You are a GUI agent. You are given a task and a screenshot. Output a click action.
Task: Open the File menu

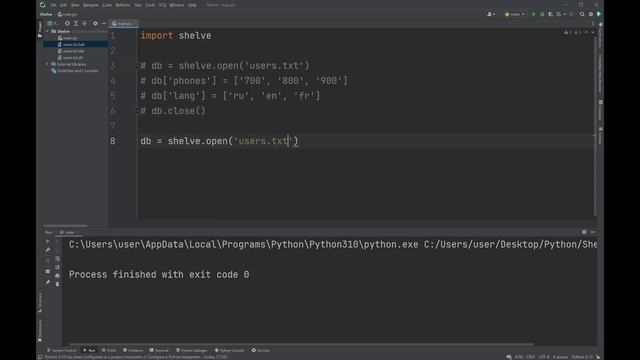click(53, 5)
